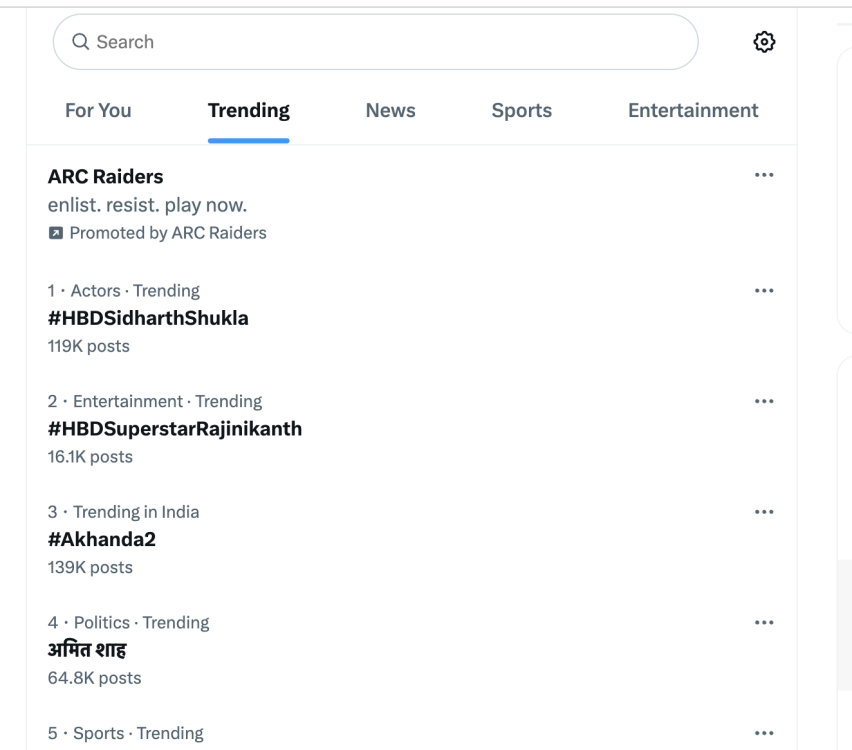
Task: Select the Trending tab
Action: [x=248, y=111]
